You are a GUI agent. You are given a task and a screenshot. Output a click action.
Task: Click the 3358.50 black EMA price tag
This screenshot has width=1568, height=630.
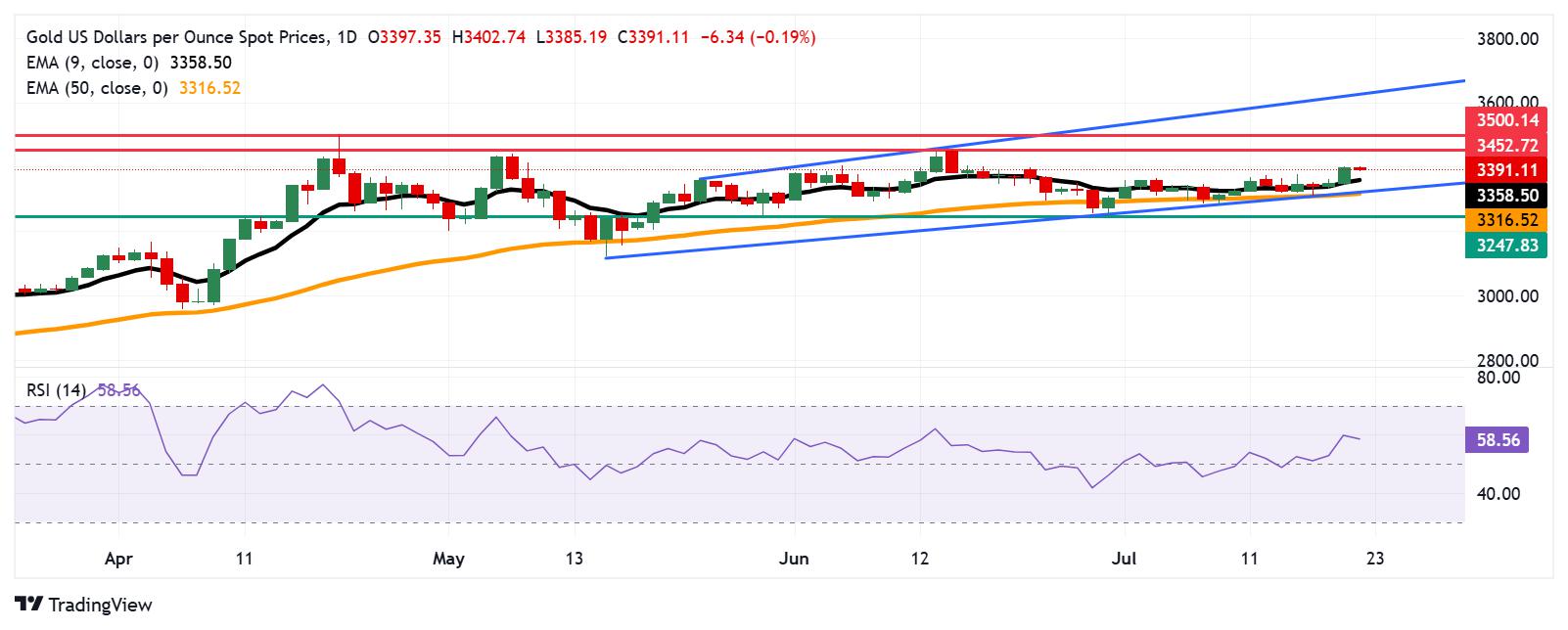pyautogui.click(x=1505, y=196)
